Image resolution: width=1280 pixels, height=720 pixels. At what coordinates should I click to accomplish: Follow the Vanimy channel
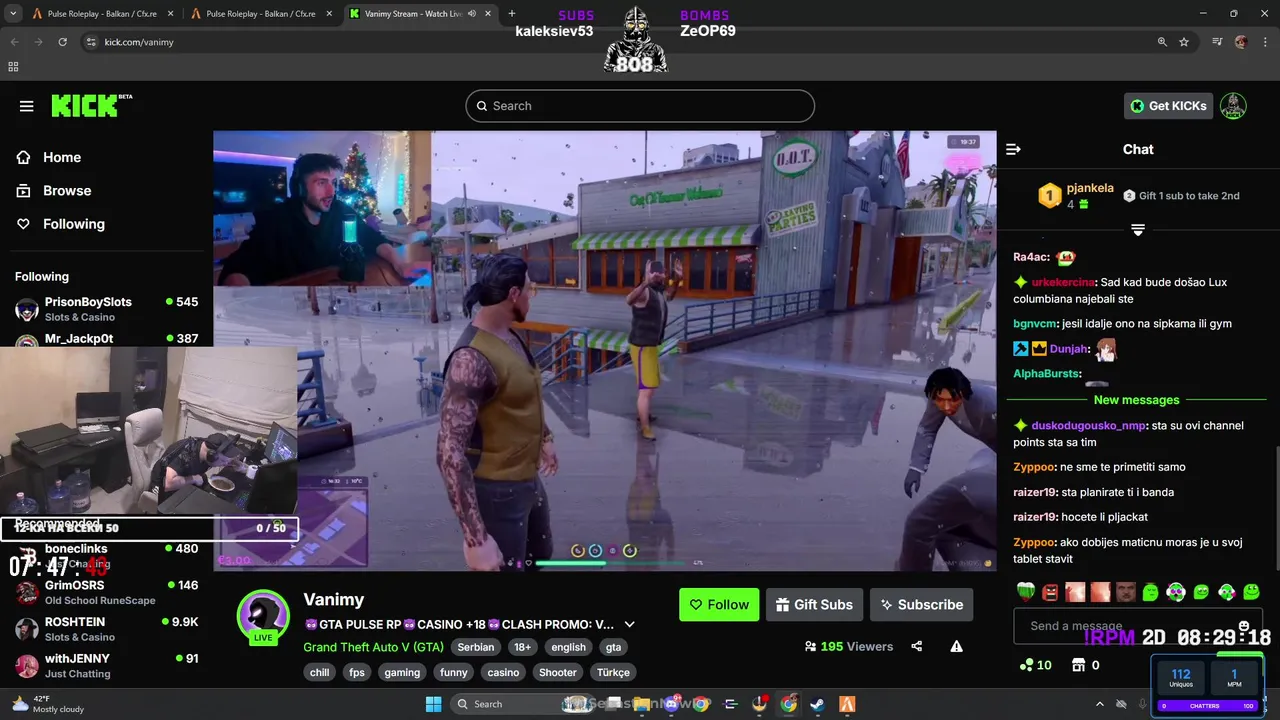(x=719, y=604)
